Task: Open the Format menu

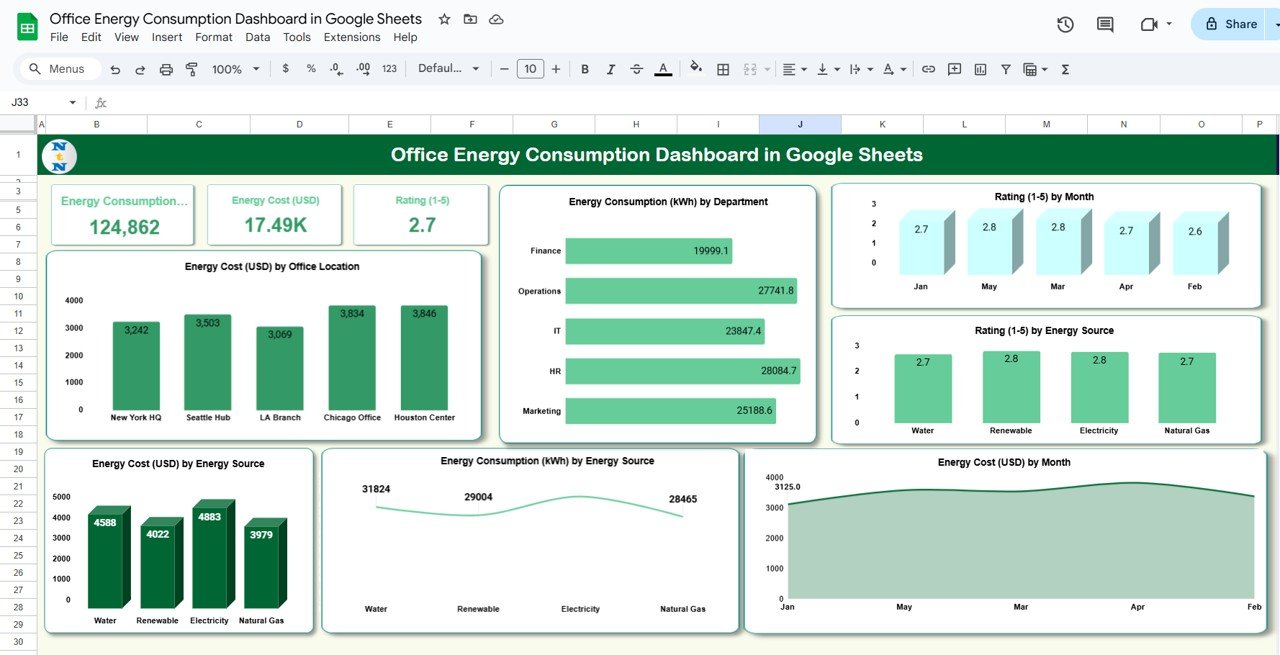Action: pos(213,37)
